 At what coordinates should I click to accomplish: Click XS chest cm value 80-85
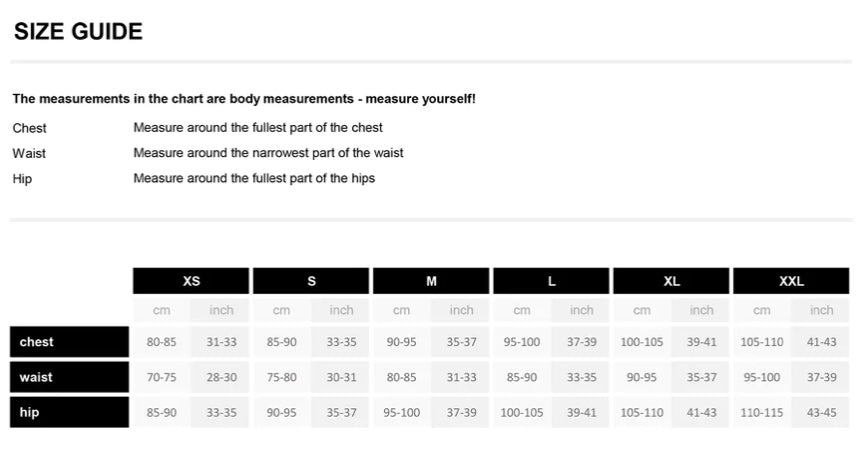pyautogui.click(x=161, y=342)
